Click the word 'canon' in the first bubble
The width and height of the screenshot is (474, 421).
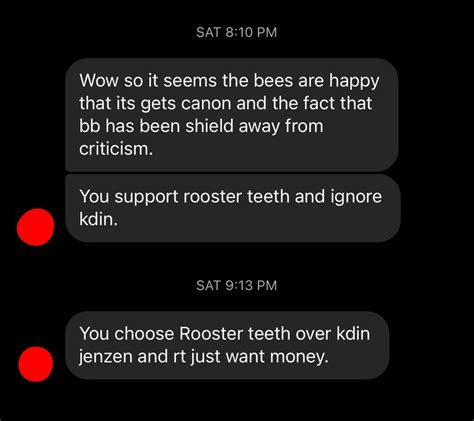pos(206,103)
